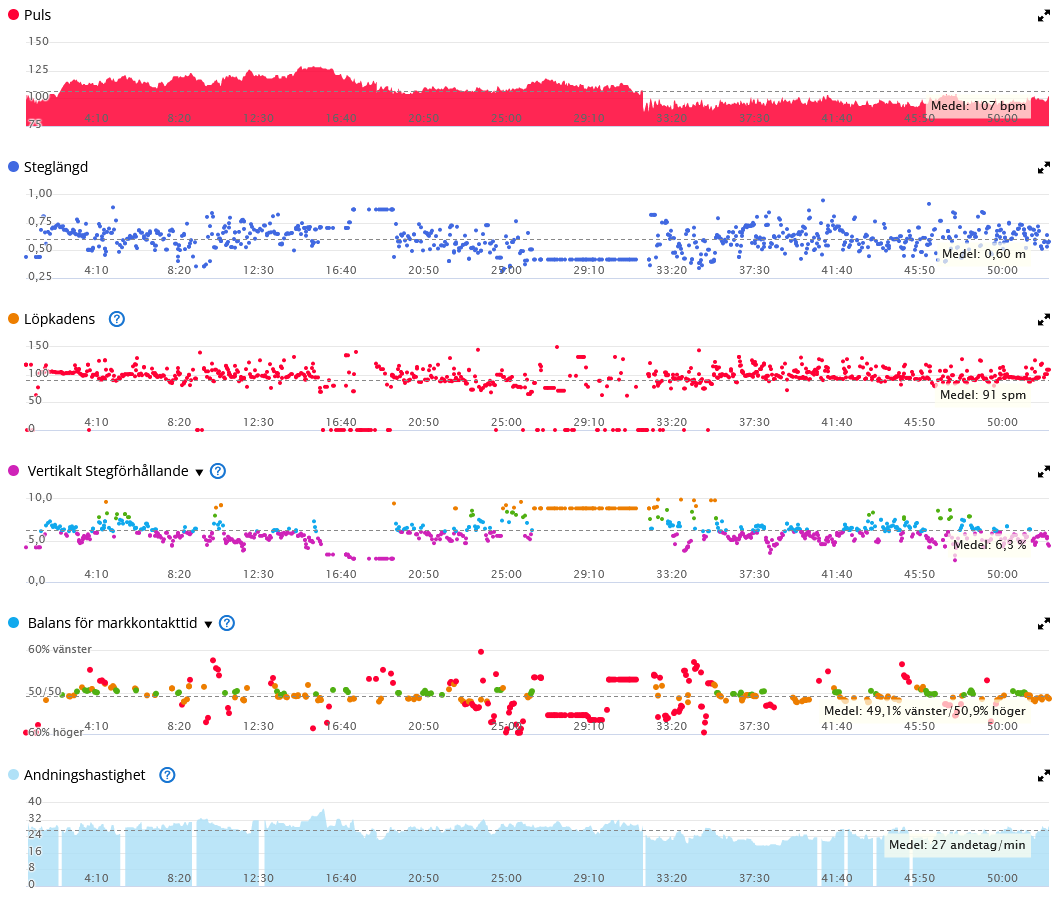Click the '50/50' balance axis label
This screenshot has height=902, width=1063.
[x=44, y=691]
